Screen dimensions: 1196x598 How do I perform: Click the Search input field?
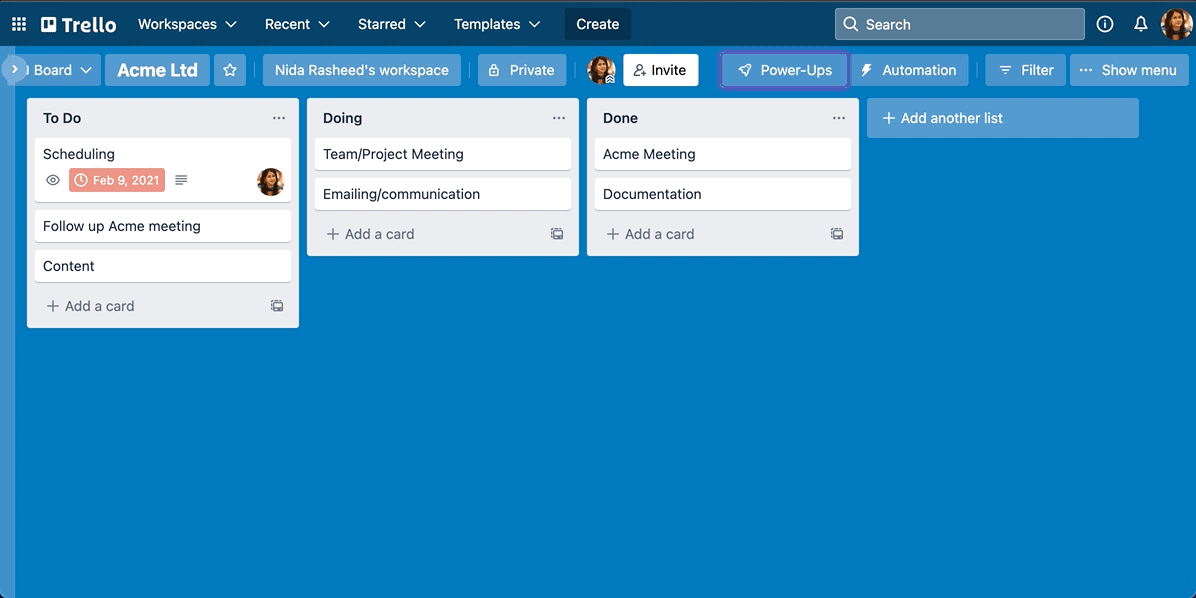(x=960, y=24)
